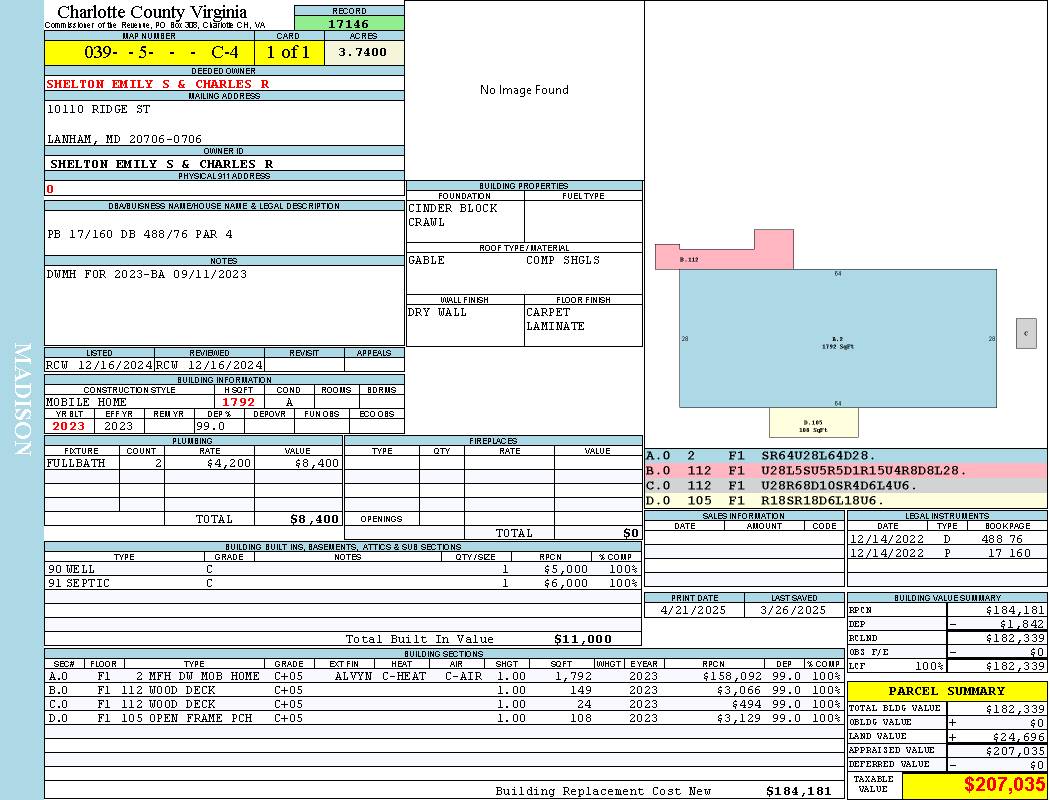Click section D.0 105 OPEN FRAME PCH
The width and height of the screenshot is (1050, 800).
[444, 718]
